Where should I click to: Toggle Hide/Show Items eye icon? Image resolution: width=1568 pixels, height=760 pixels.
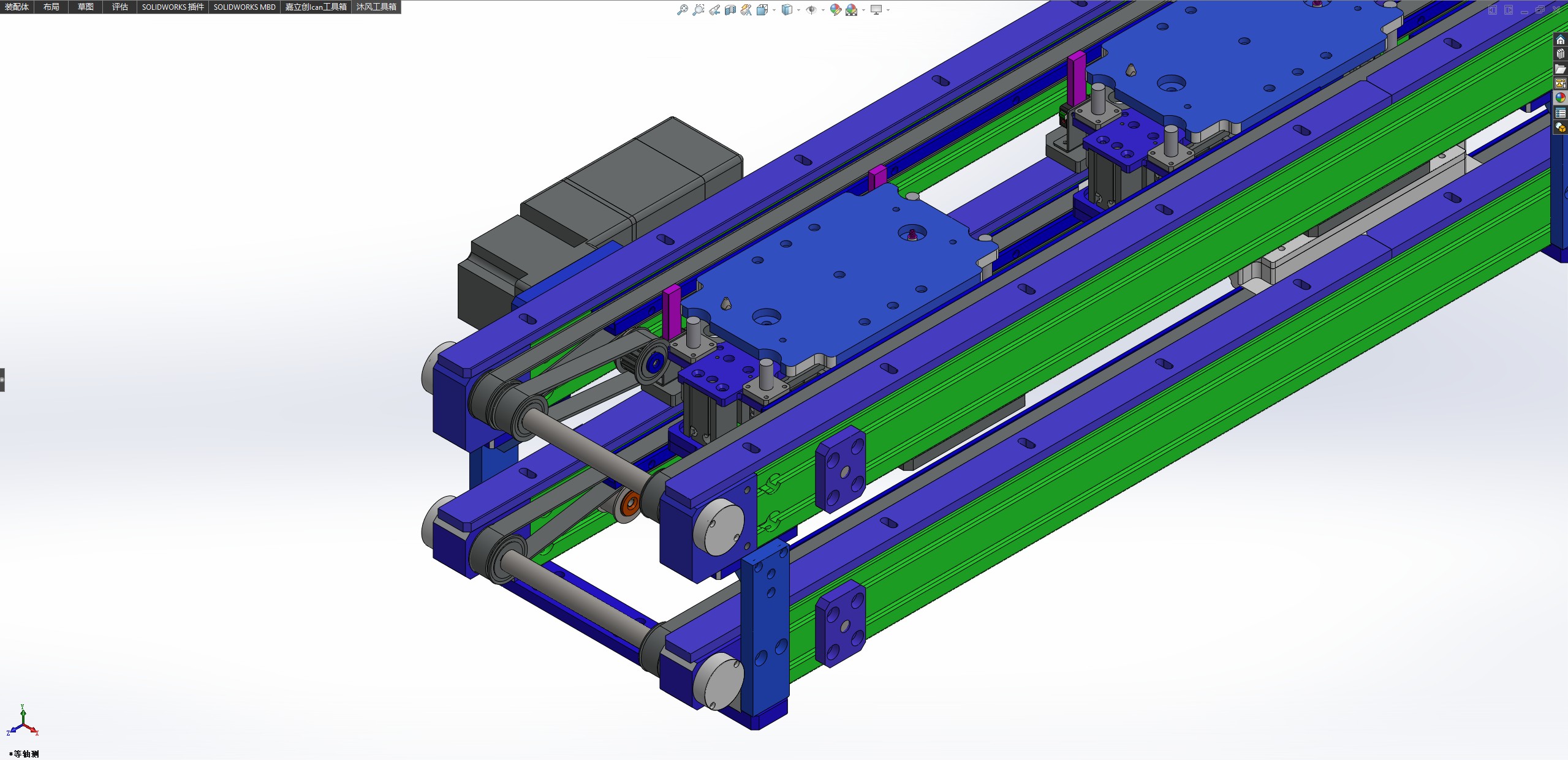(811, 10)
